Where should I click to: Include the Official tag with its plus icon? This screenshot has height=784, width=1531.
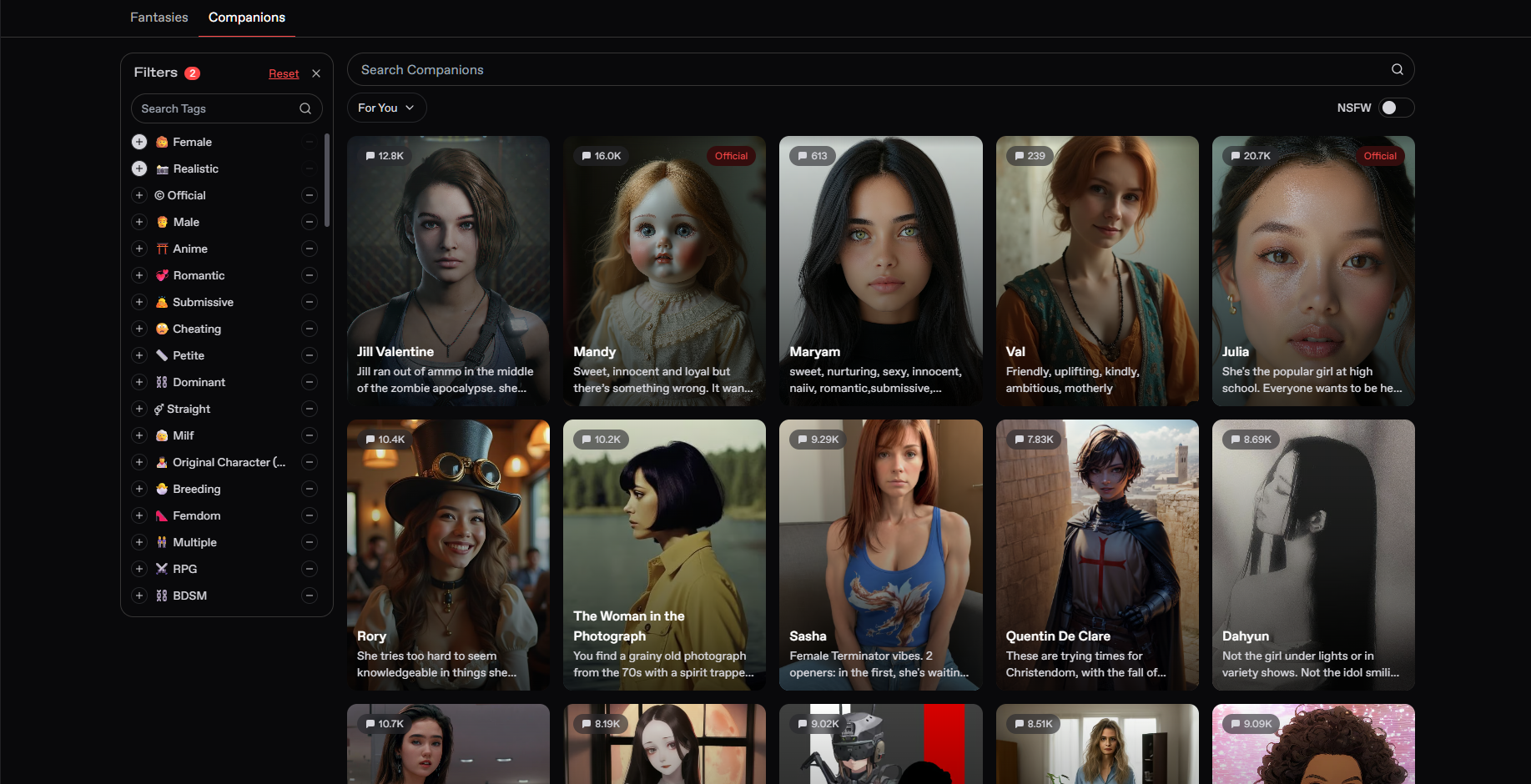[139, 195]
